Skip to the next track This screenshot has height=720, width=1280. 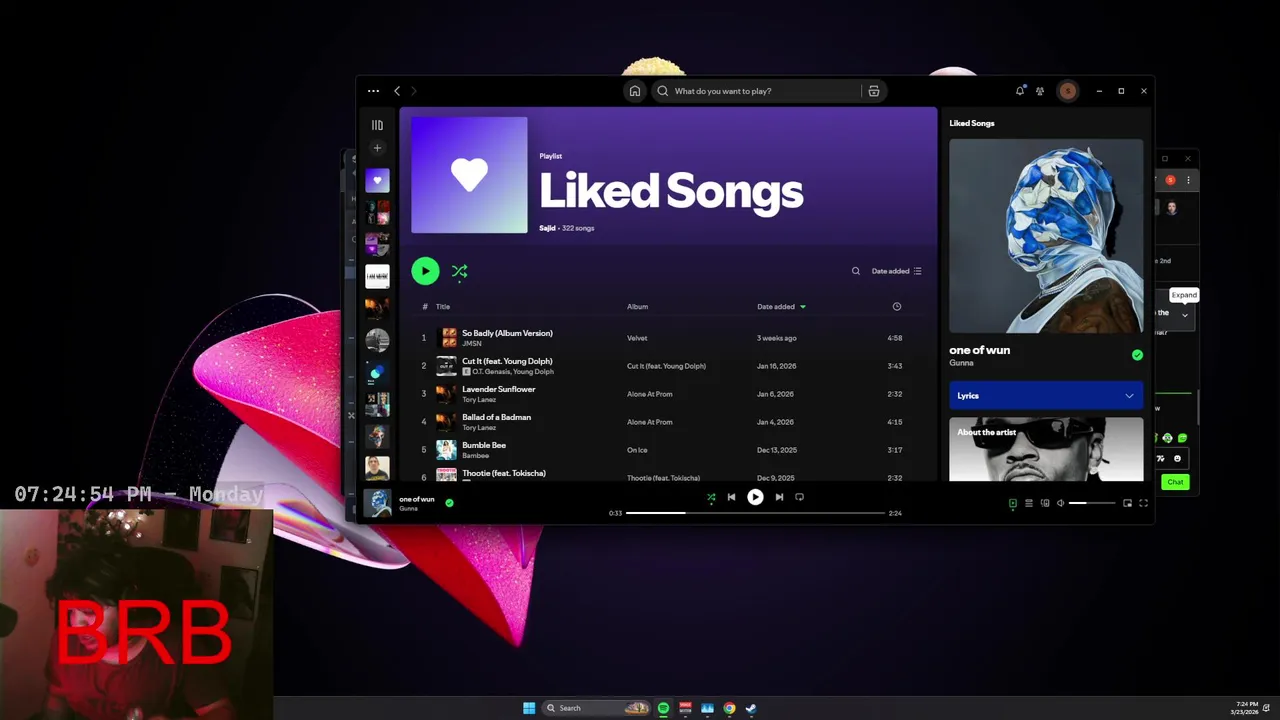click(779, 497)
